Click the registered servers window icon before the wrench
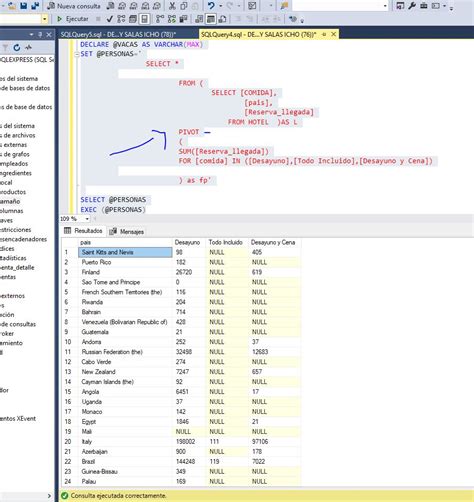474x502 pixels. coord(400,6)
